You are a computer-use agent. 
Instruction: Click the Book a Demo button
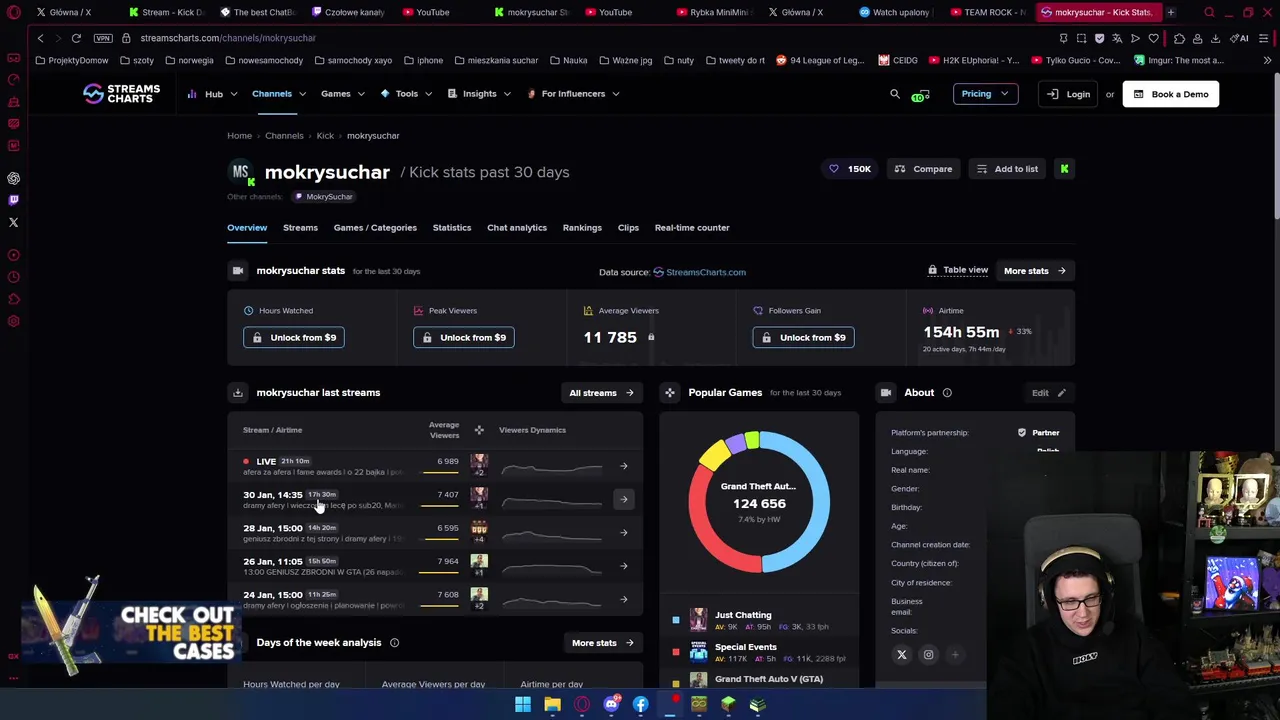tap(1171, 94)
